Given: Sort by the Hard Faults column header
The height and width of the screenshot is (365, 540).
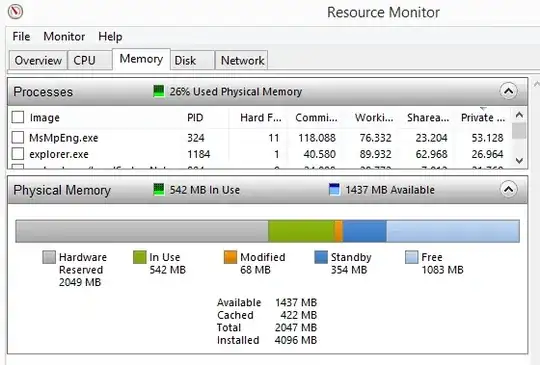Looking at the screenshot, I should click(x=261, y=117).
